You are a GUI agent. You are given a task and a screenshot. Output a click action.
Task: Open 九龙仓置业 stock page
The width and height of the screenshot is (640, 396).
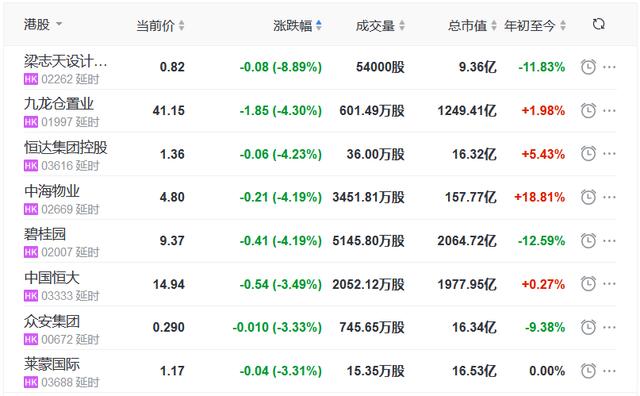(x=58, y=104)
